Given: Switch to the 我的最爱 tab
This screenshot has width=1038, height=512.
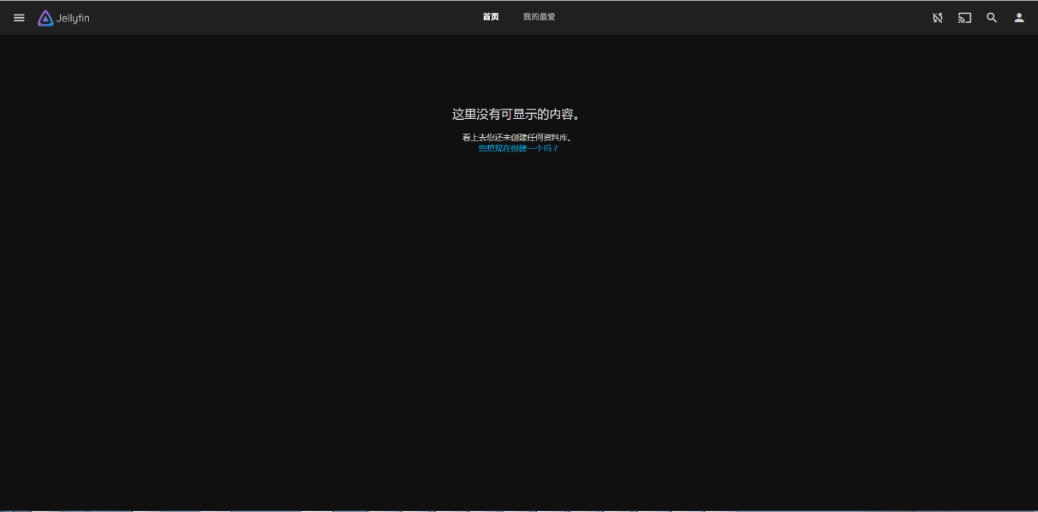Looking at the screenshot, I should [539, 17].
